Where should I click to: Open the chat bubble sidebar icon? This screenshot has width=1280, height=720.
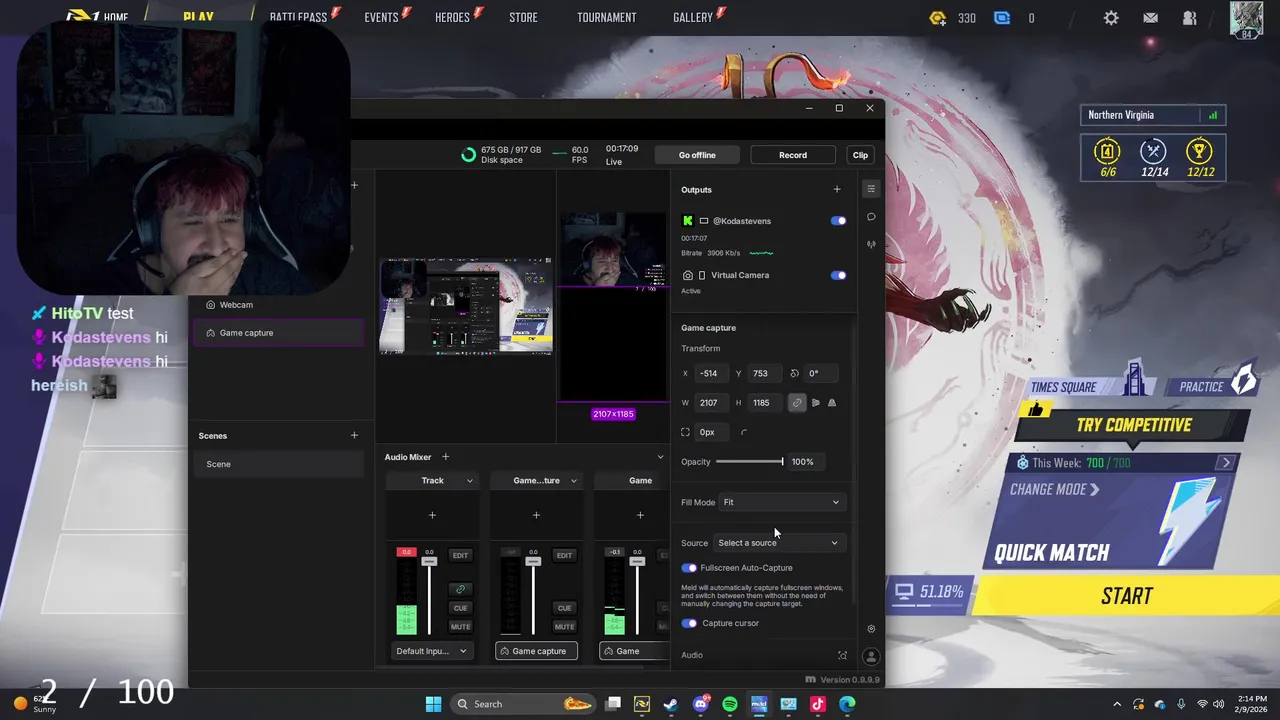pos(871,217)
